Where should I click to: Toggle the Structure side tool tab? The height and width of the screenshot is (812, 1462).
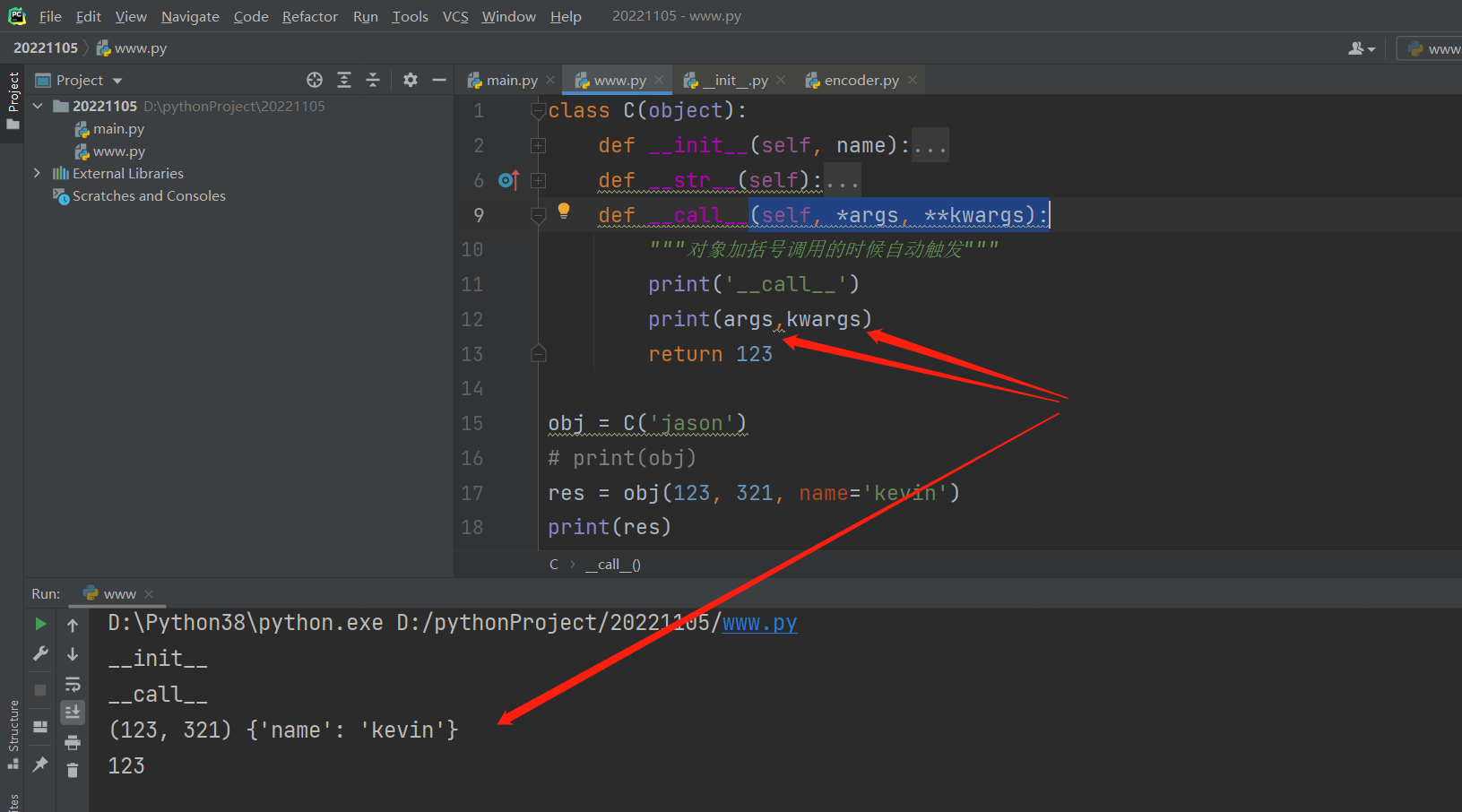(13, 735)
